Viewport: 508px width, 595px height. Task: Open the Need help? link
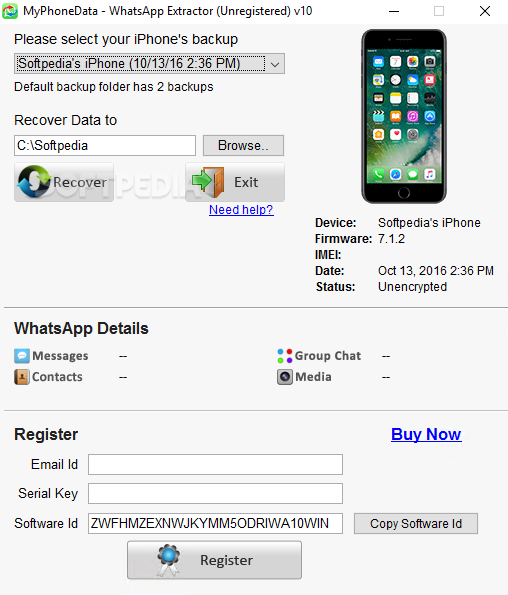[241, 209]
